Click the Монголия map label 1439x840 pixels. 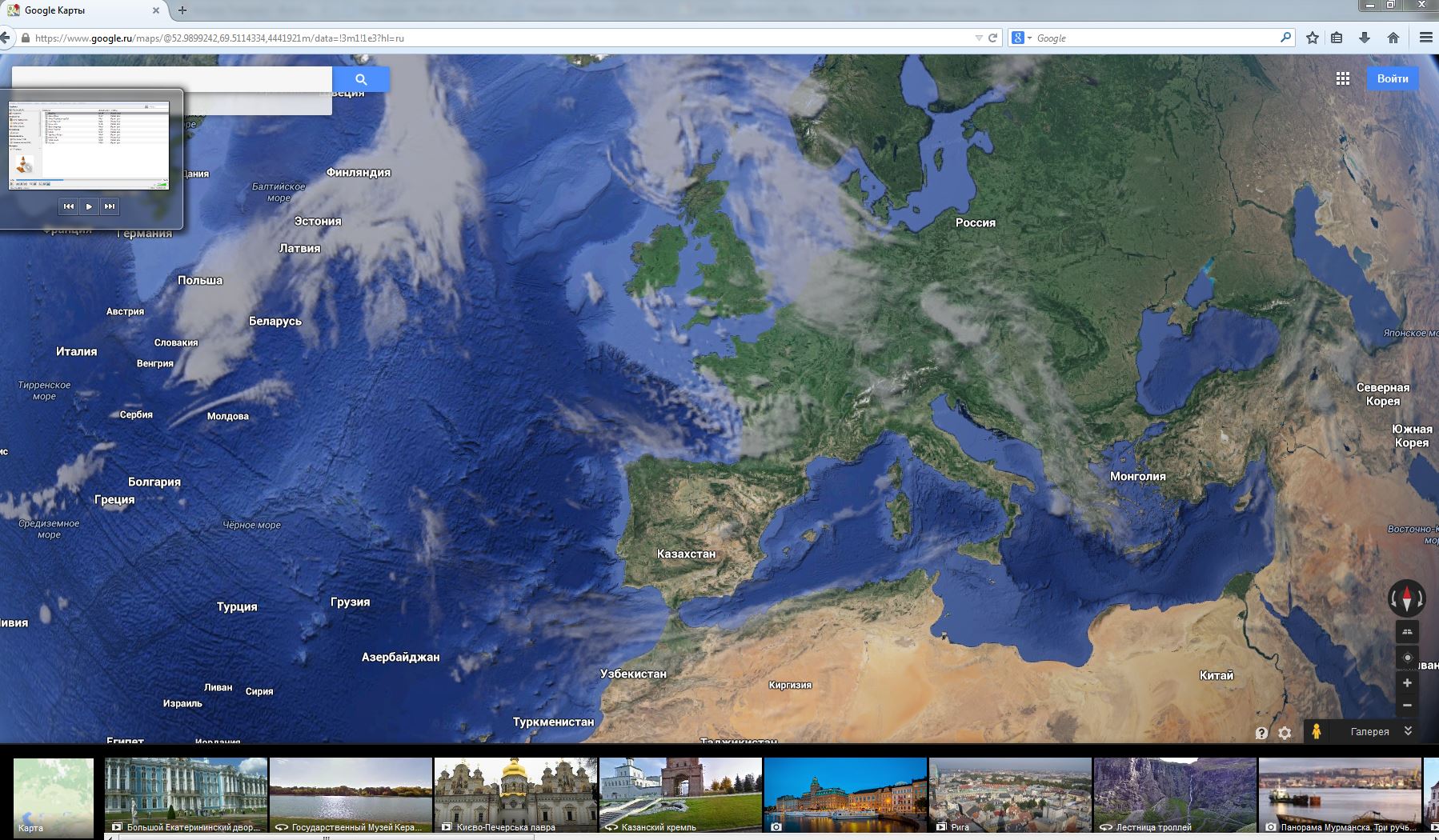click(1138, 476)
